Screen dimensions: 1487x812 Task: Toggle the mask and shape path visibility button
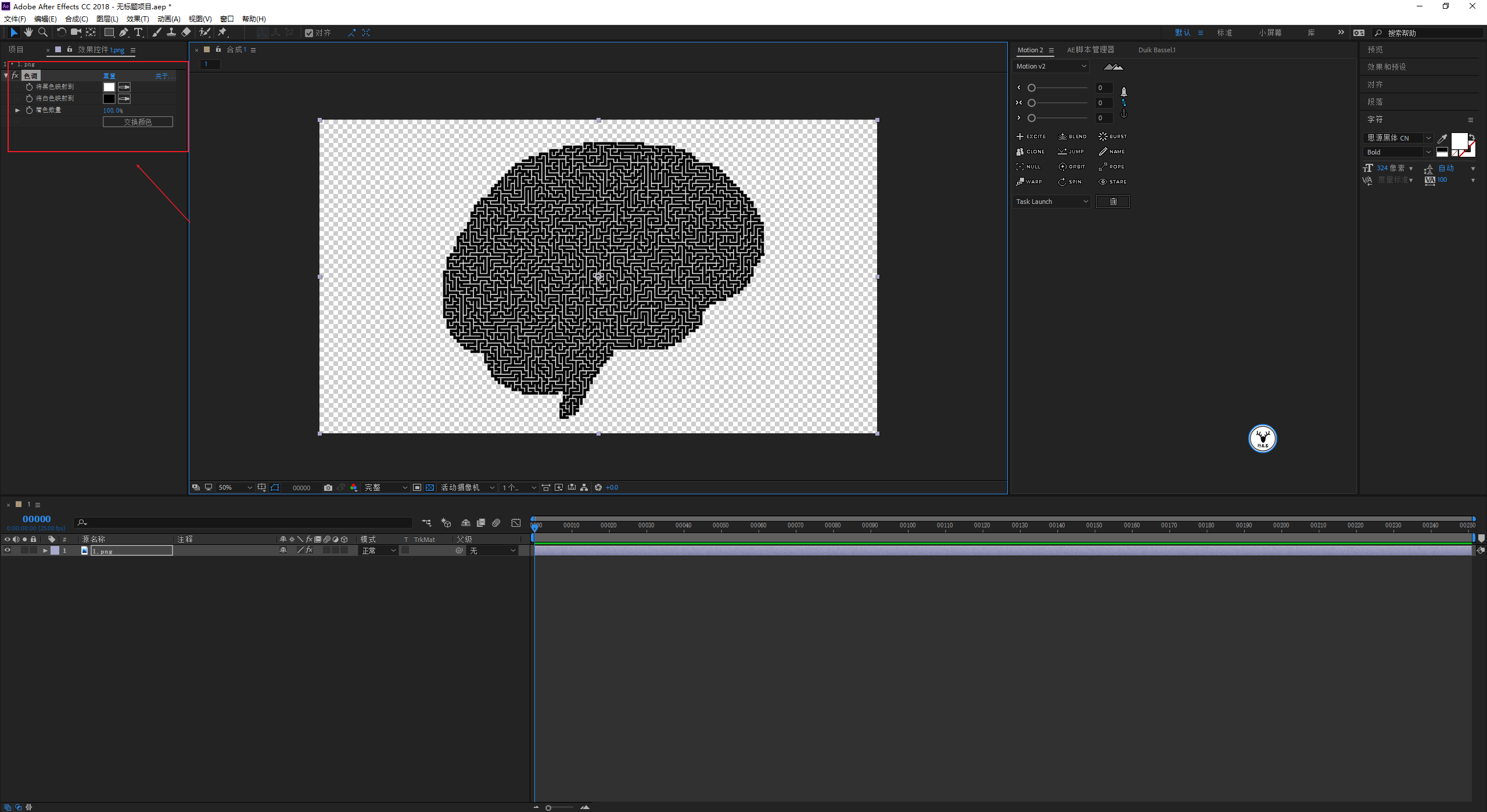coord(275,487)
